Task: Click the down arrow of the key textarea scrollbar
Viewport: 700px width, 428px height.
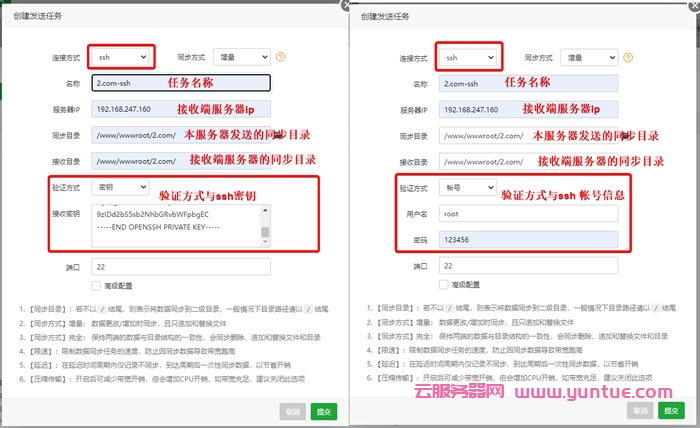Action: coord(265,240)
